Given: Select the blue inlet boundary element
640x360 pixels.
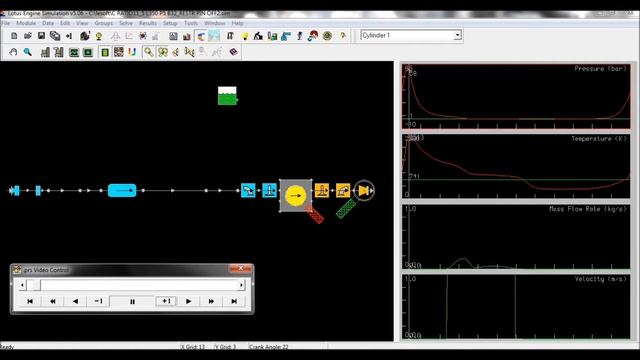Looking at the screenshot, I should 15,191.
